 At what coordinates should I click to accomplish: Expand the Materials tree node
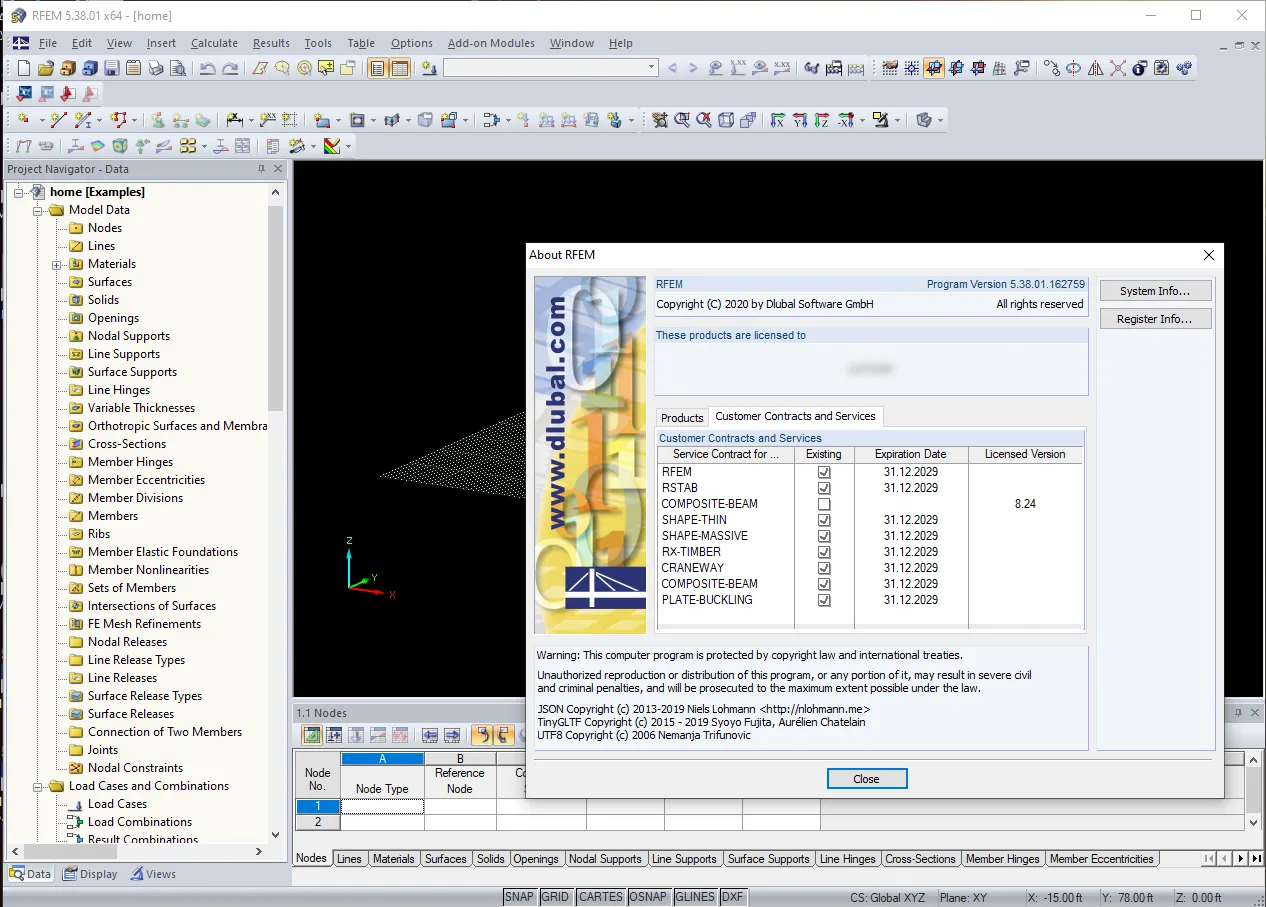point(57,264)
